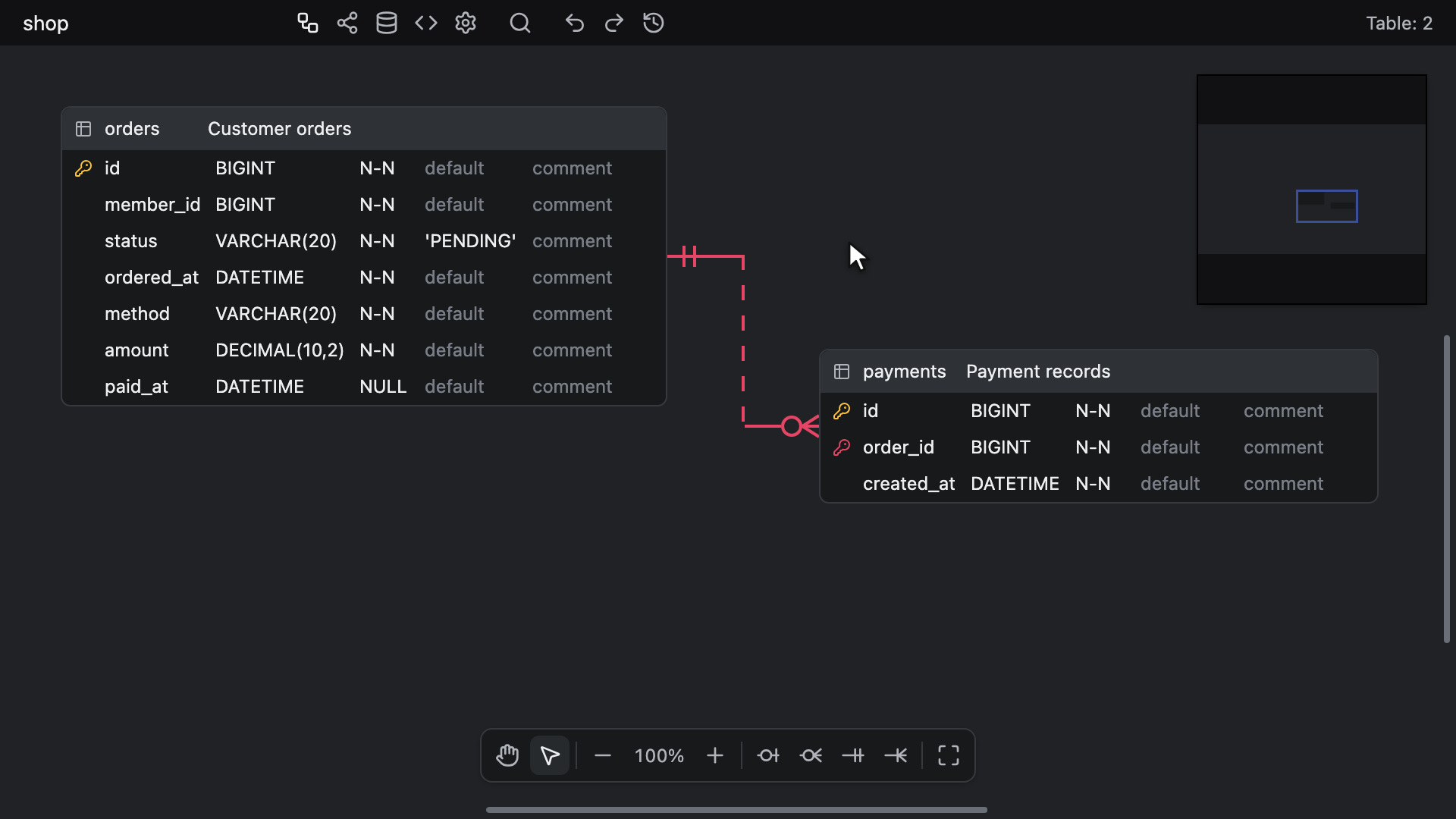This screenshot has width=1456, height=819.
Task: Click the DATETIME type of created_at
Action: pyautogui.click(x=1015, y=484)
